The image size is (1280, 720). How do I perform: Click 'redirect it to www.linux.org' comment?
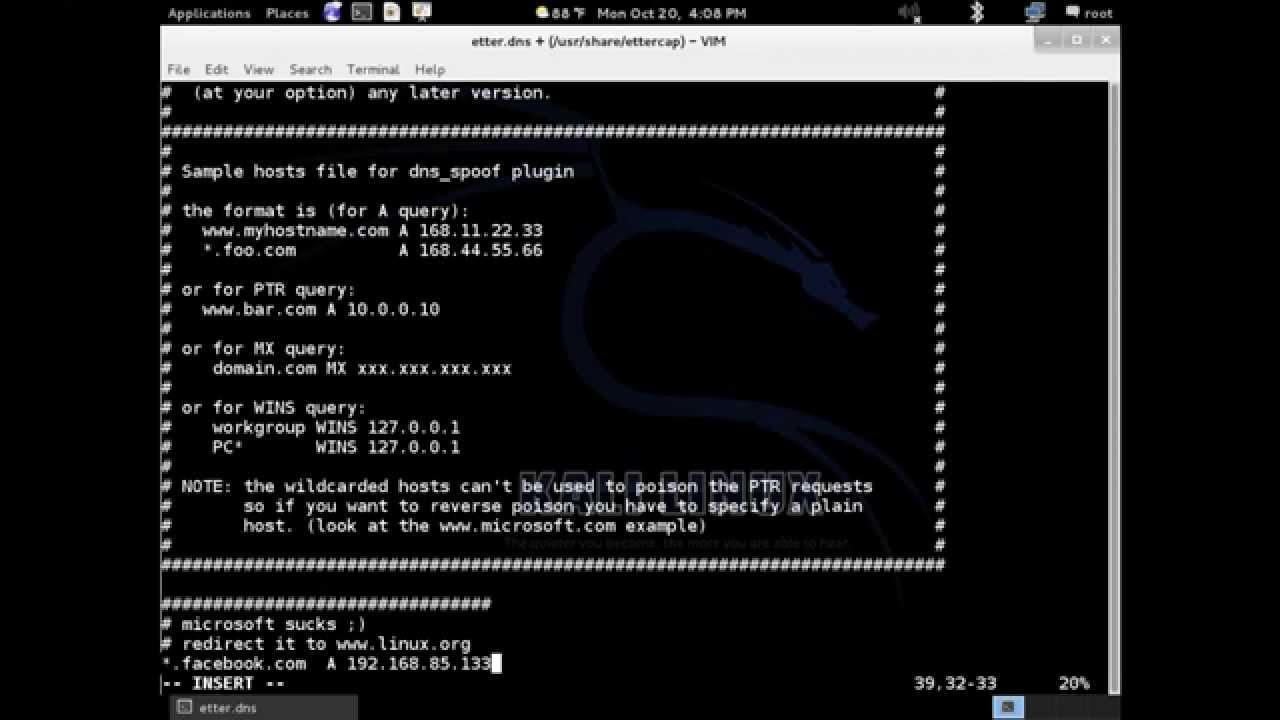(326, 644)
